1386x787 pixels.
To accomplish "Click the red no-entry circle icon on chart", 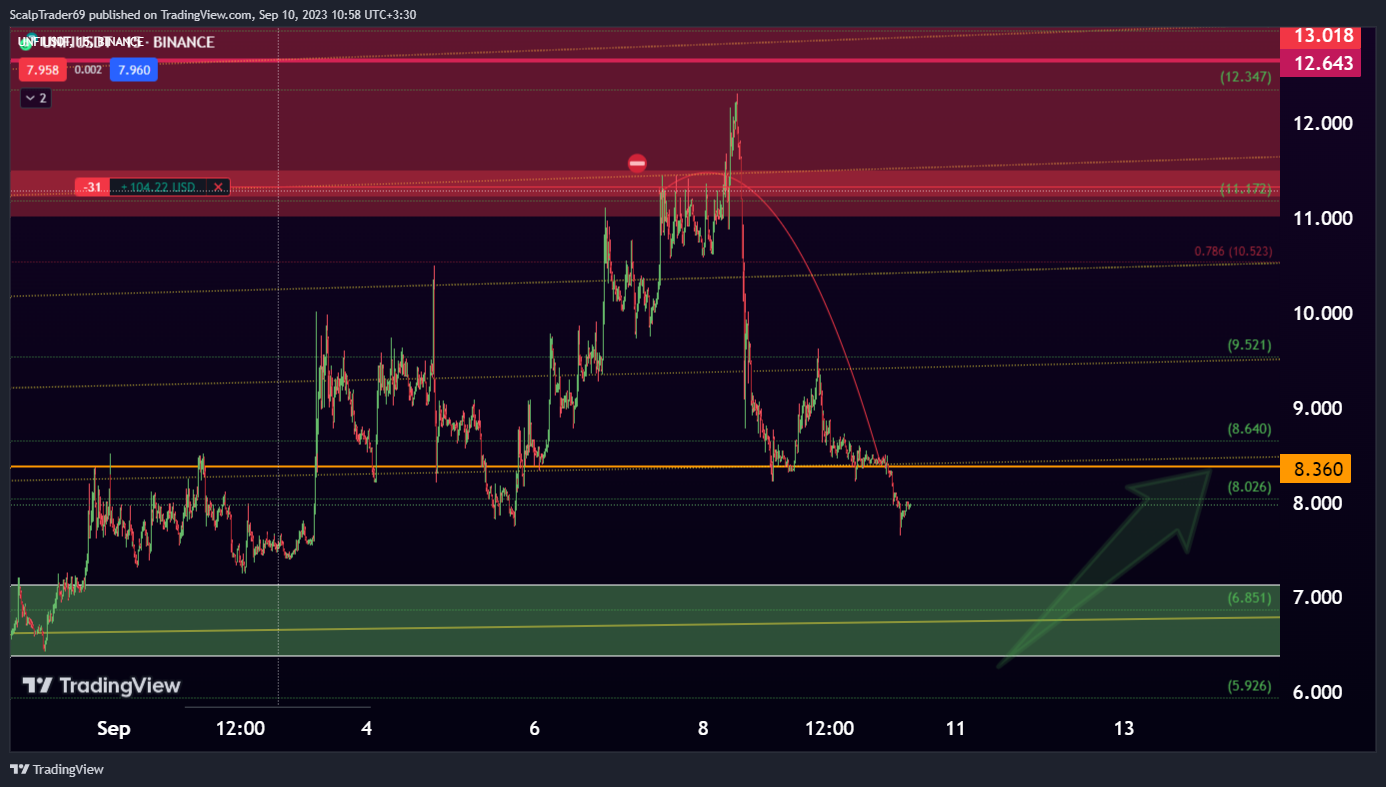I will click(x=637, y=163).
